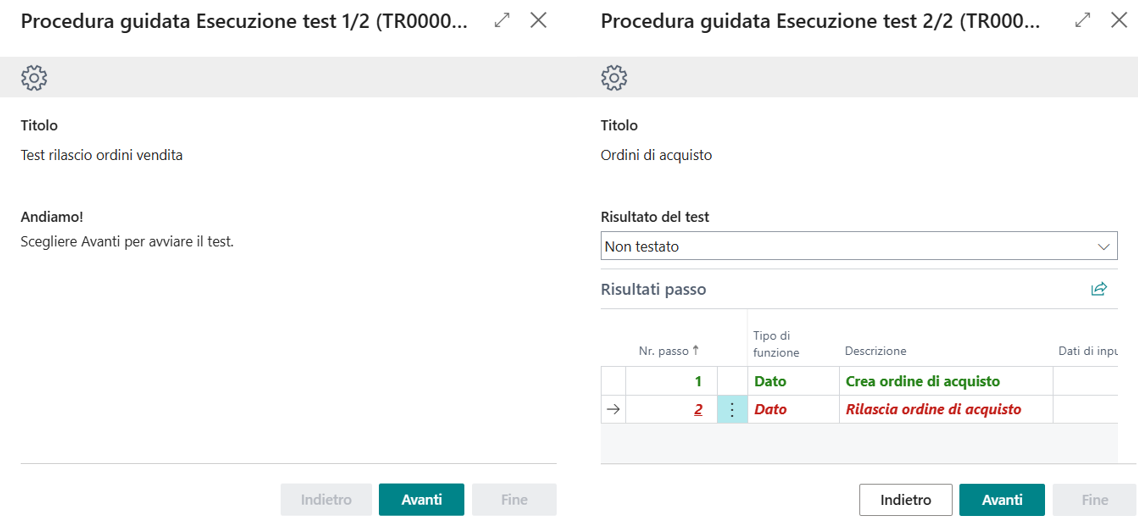Screen dimensions: 1138x517
Task: Expand the left wizard dialog to full screen
Action: [x=502, y=20]
